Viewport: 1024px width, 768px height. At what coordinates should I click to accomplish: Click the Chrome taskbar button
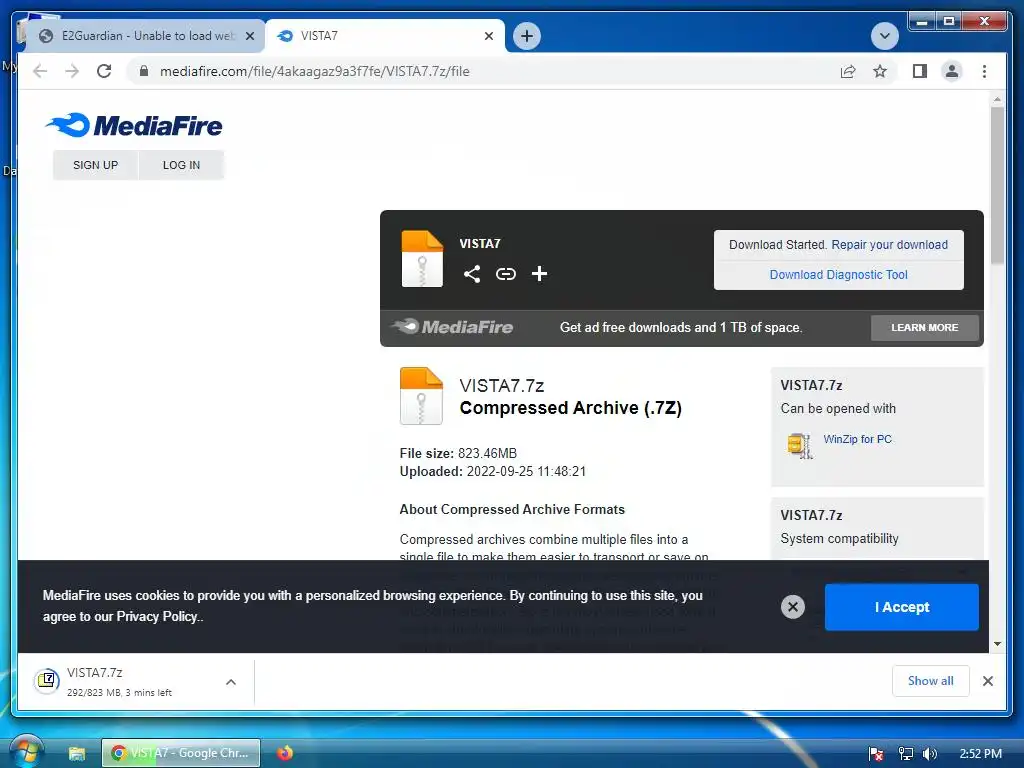pyautogui.click(x=181, y=753)
